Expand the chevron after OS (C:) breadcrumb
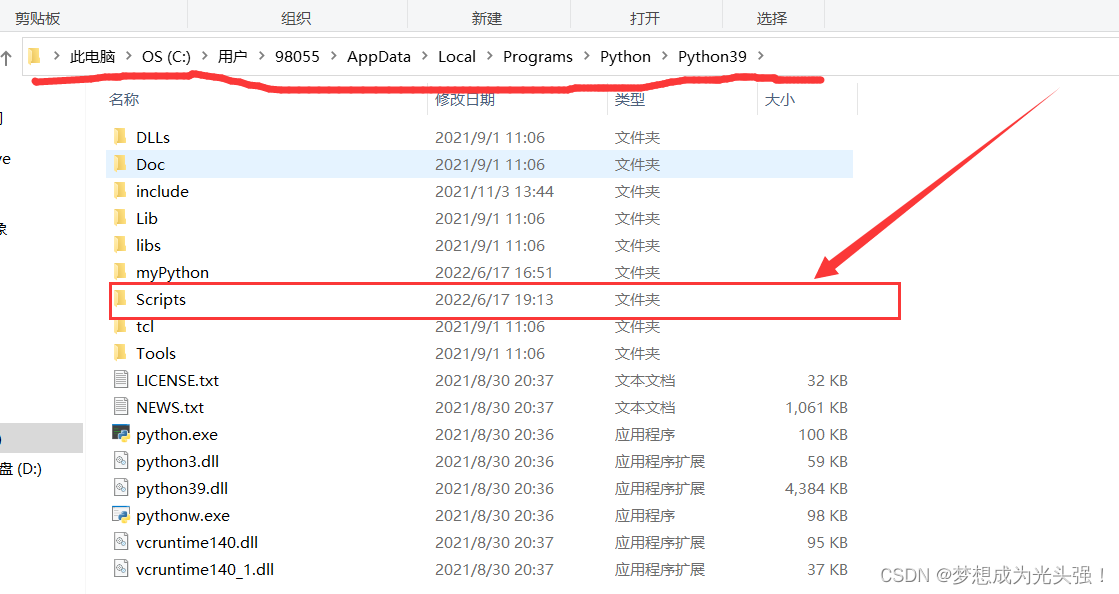The height and width of the screenshot is (594, 1119). click(205, 56)
